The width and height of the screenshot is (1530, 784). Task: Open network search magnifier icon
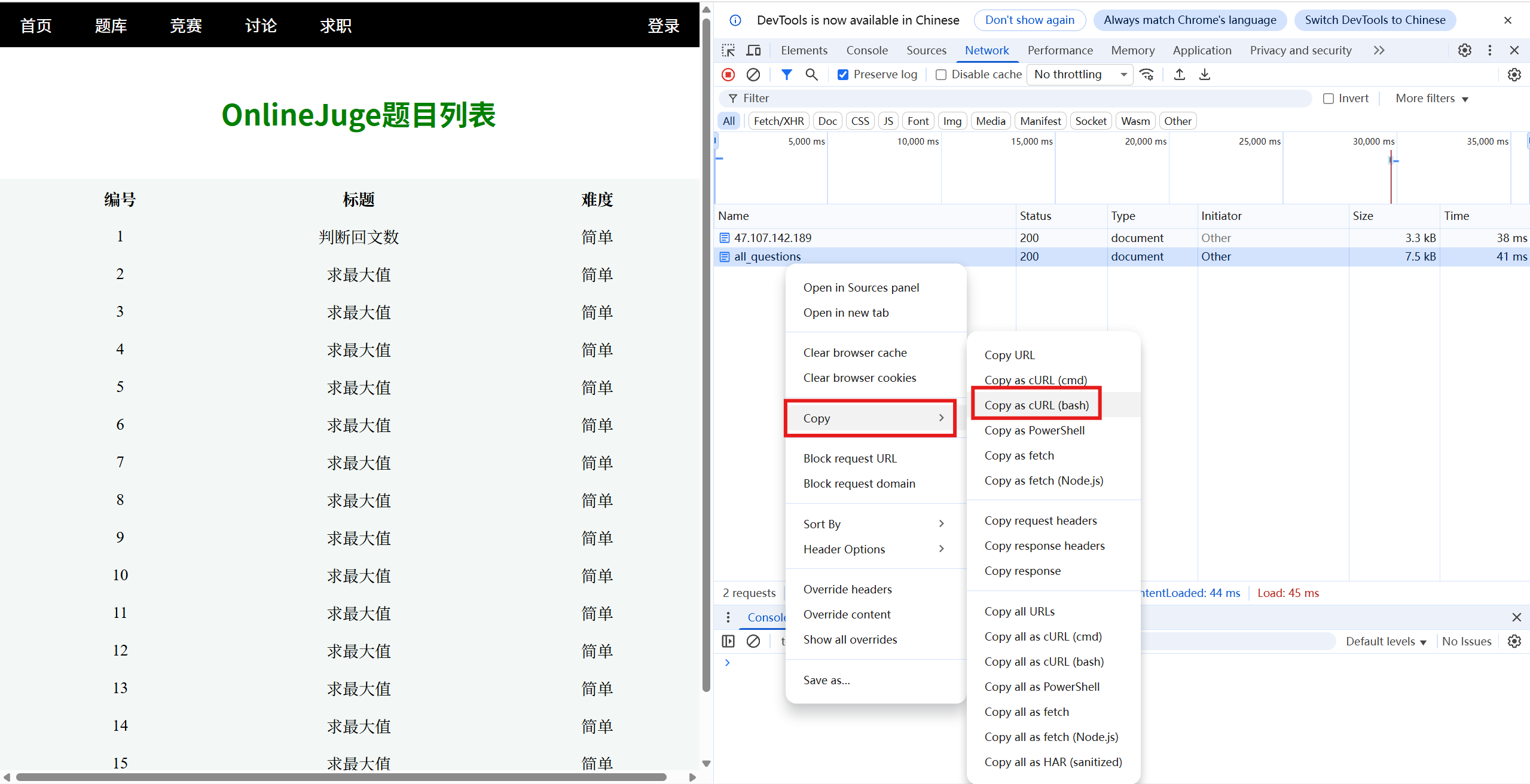[x=811, y=75]
